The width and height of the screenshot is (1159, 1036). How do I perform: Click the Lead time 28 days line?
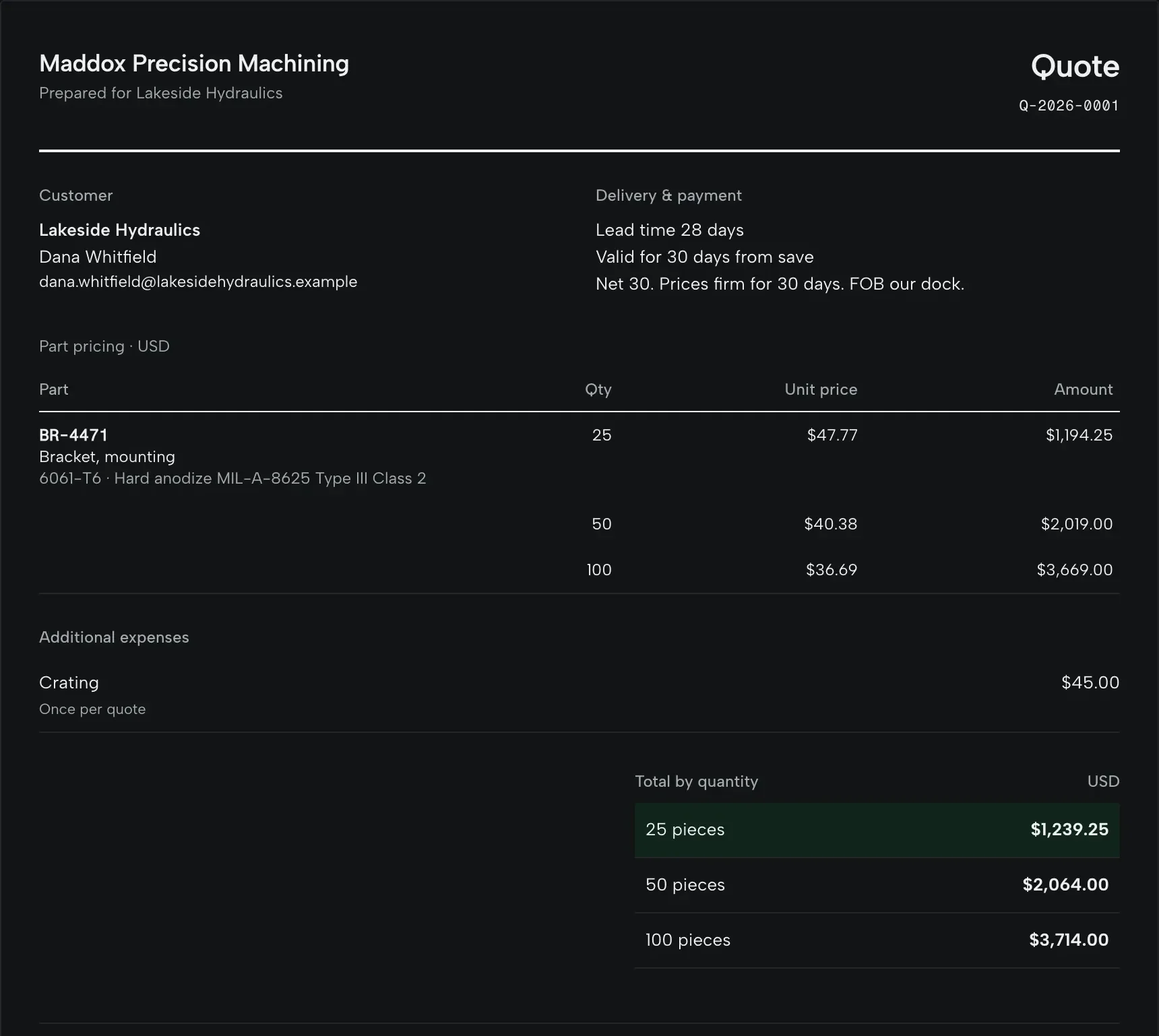coord(670,230)
